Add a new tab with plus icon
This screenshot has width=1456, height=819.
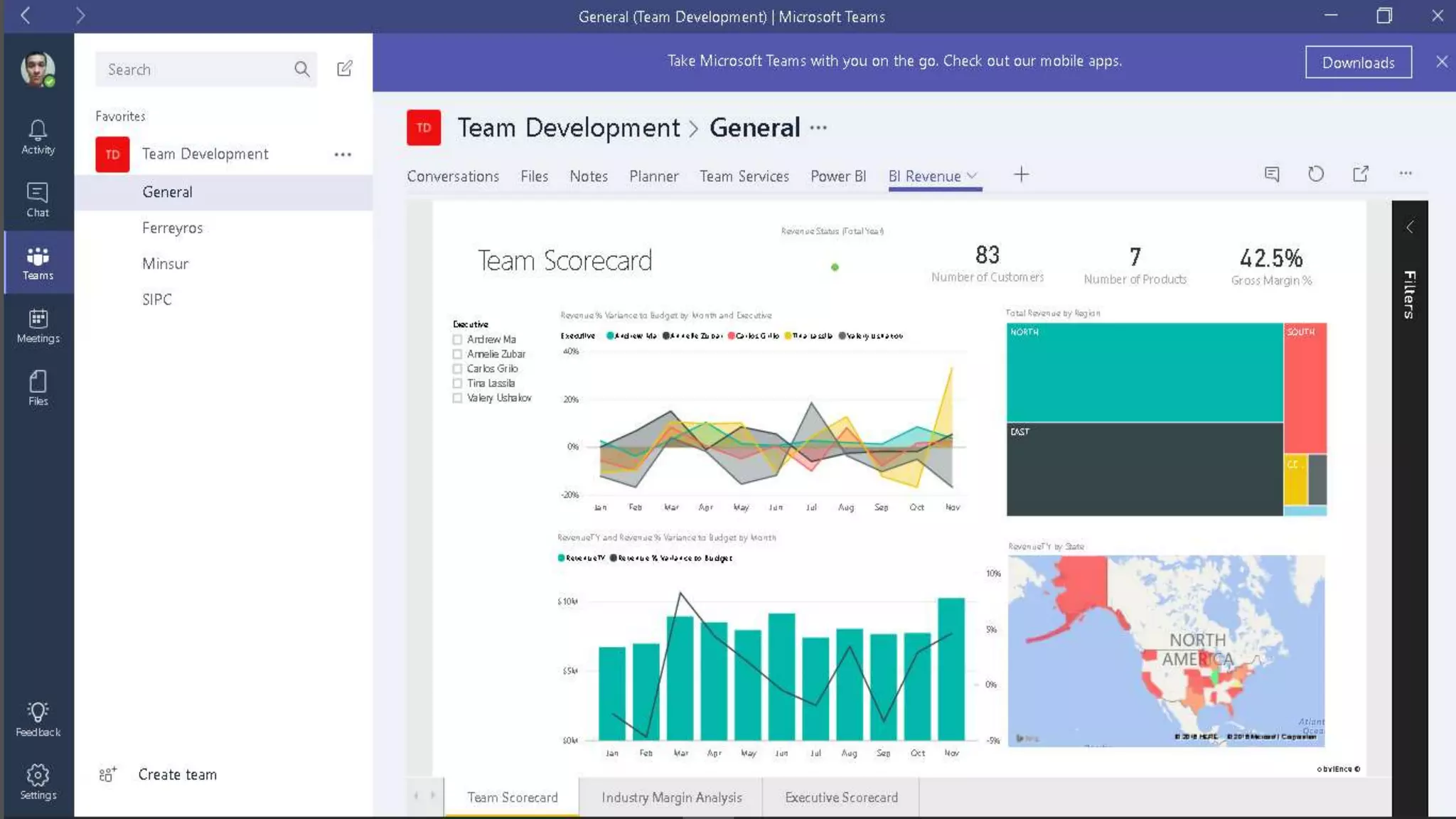click(x=1021, y=175)
